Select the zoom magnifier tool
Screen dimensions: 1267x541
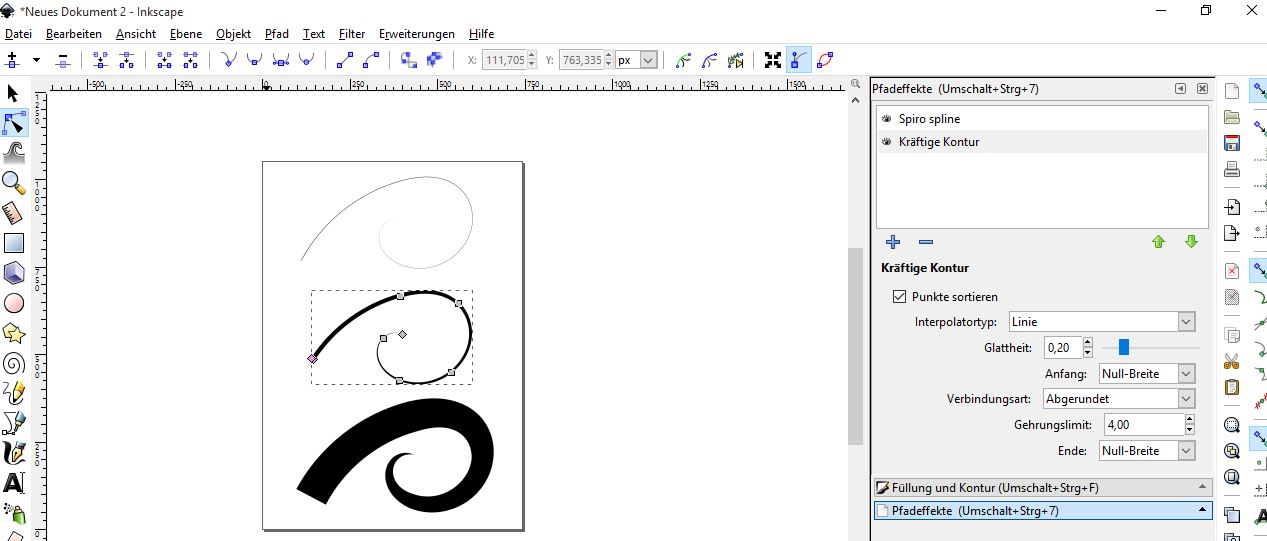point(13,182)
